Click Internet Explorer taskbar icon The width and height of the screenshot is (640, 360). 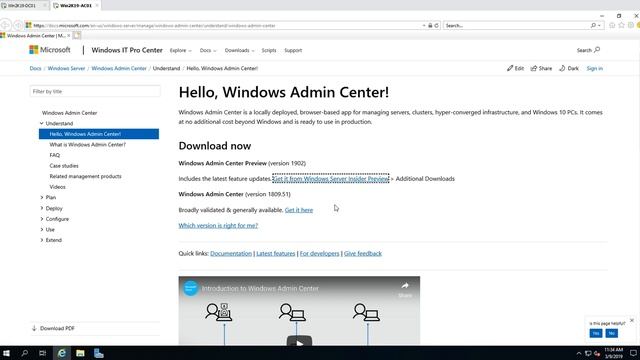[x=61, y=353]
